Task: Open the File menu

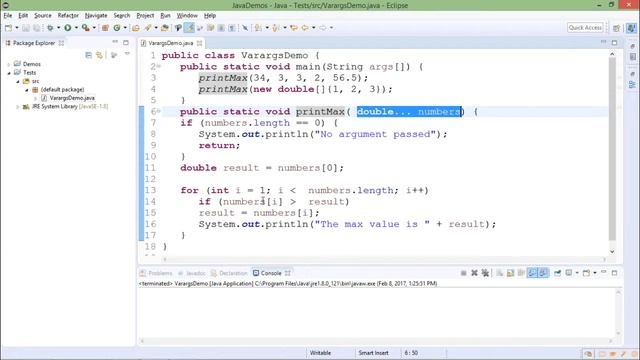Action: click(8, 16)
